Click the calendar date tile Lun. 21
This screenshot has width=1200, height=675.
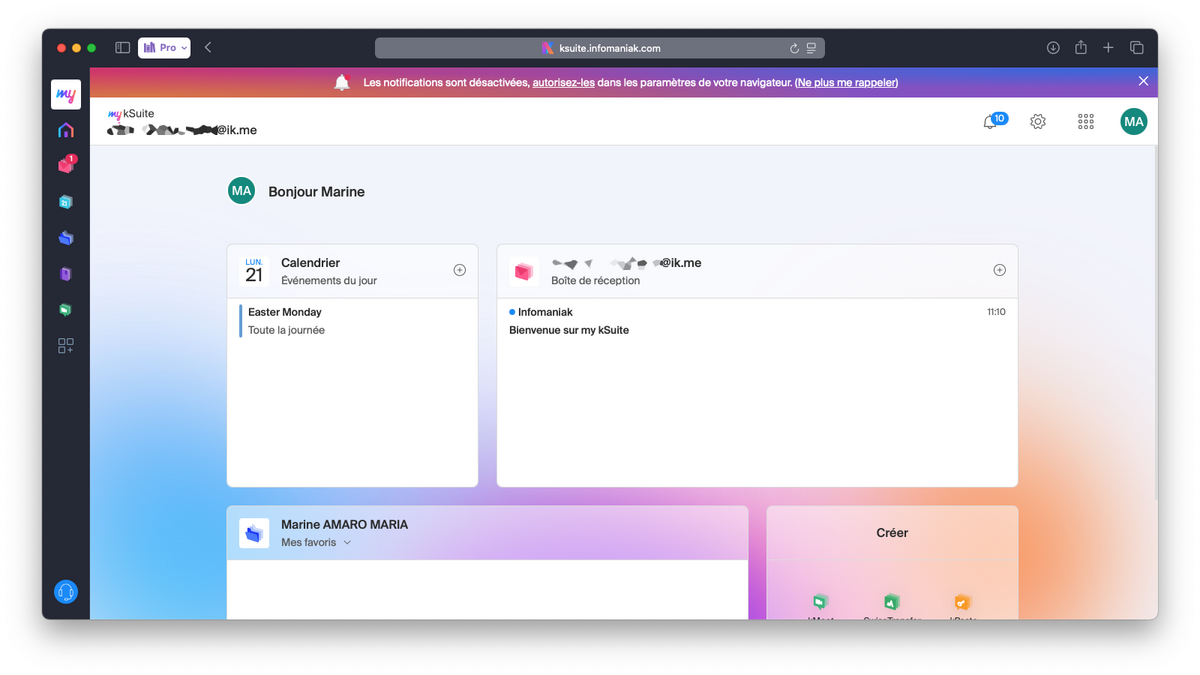[254, 271]
